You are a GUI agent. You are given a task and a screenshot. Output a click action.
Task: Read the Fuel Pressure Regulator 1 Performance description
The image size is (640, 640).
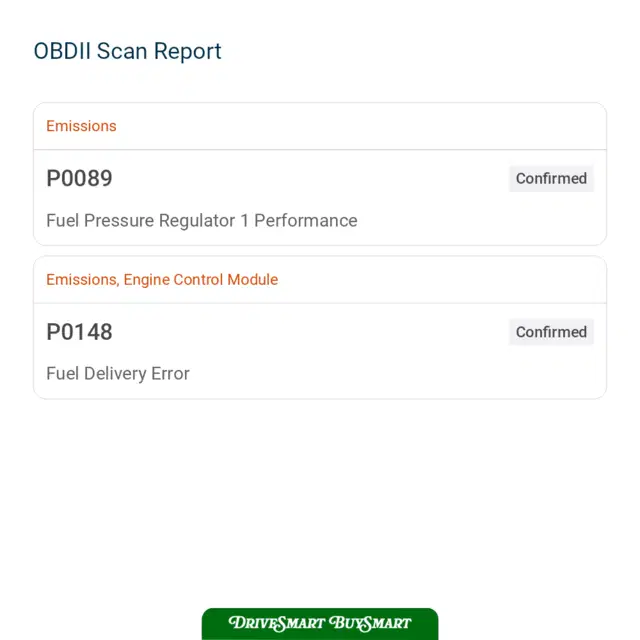[x=202, y=220]
